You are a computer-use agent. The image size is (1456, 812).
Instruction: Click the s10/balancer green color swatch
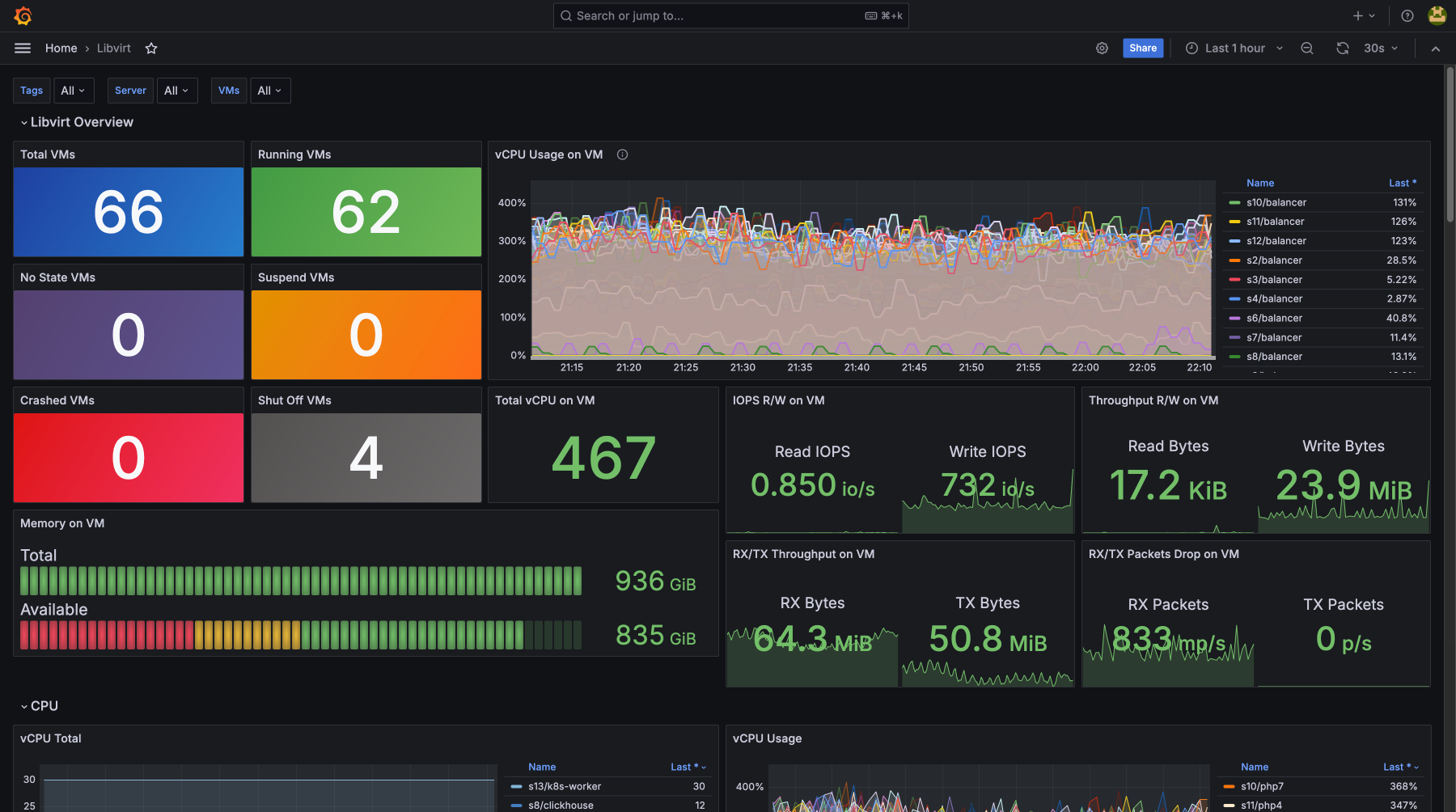tap(1234, 203)
